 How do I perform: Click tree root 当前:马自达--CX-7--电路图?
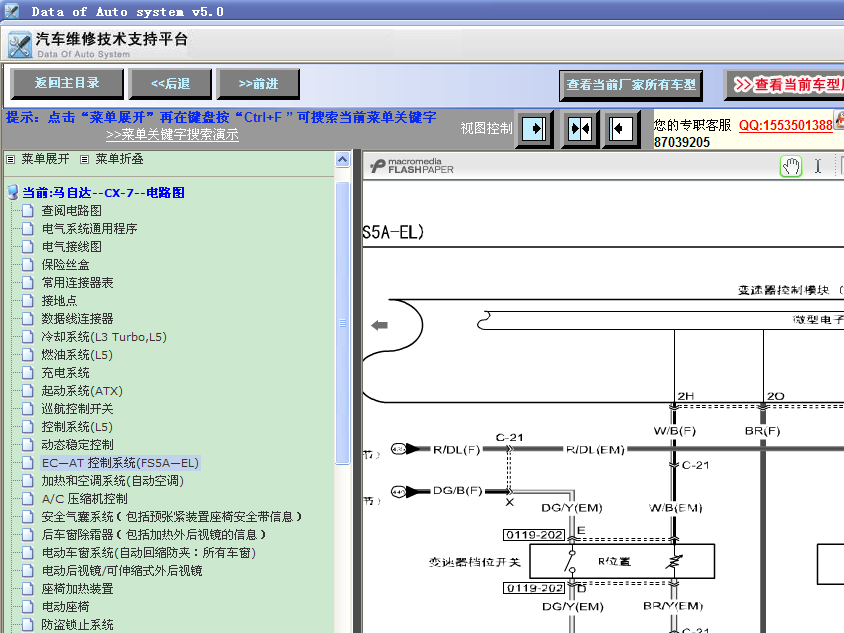(103, 193)
